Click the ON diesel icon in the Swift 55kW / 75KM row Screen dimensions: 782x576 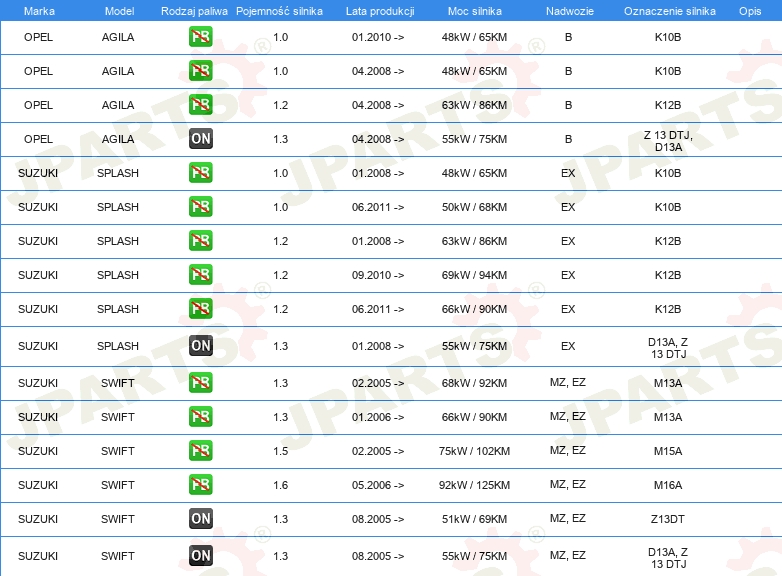pos(200,556)
